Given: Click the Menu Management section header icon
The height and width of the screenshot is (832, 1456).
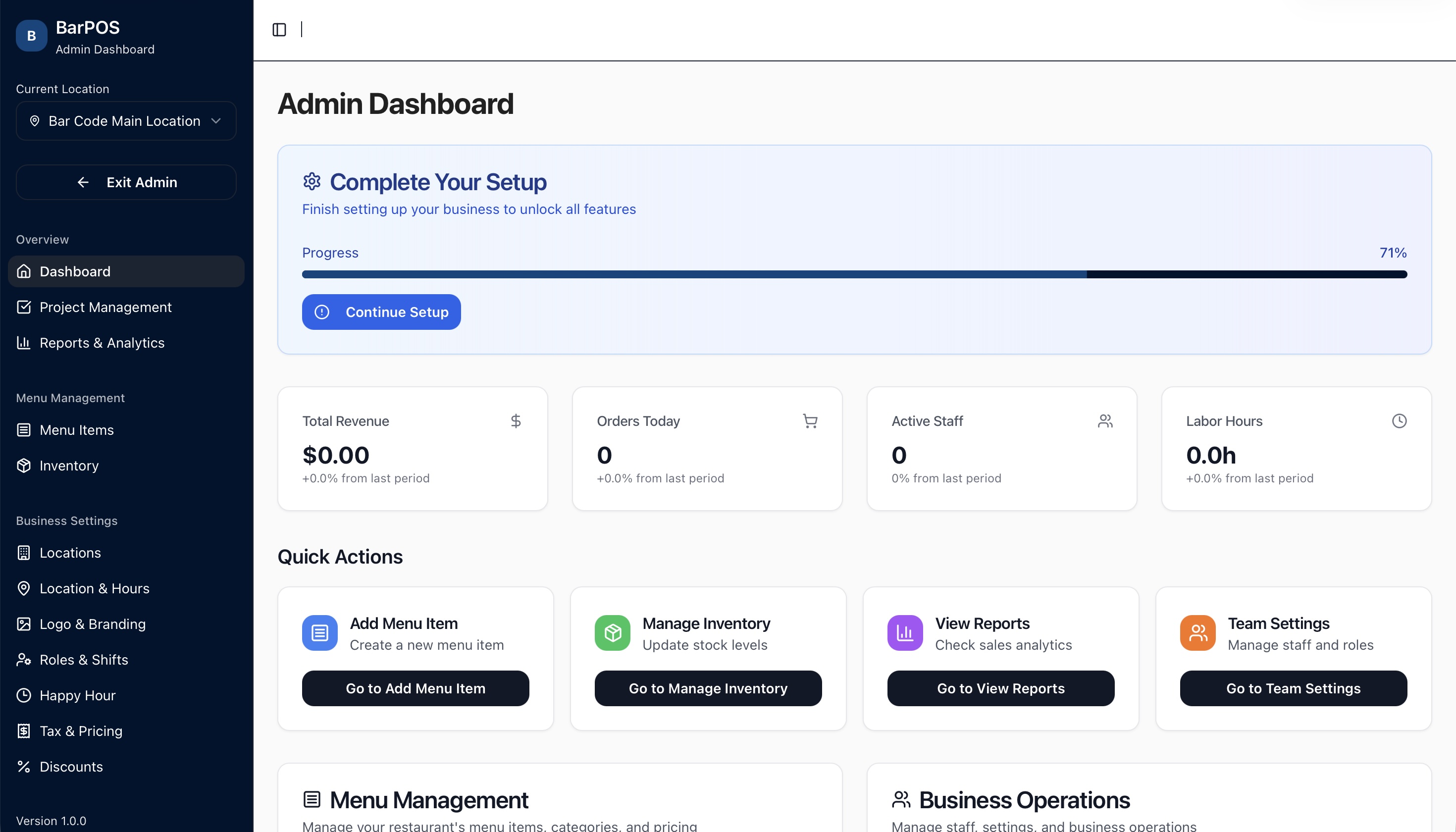Looking at the screenshot, I should coord(312,799).
